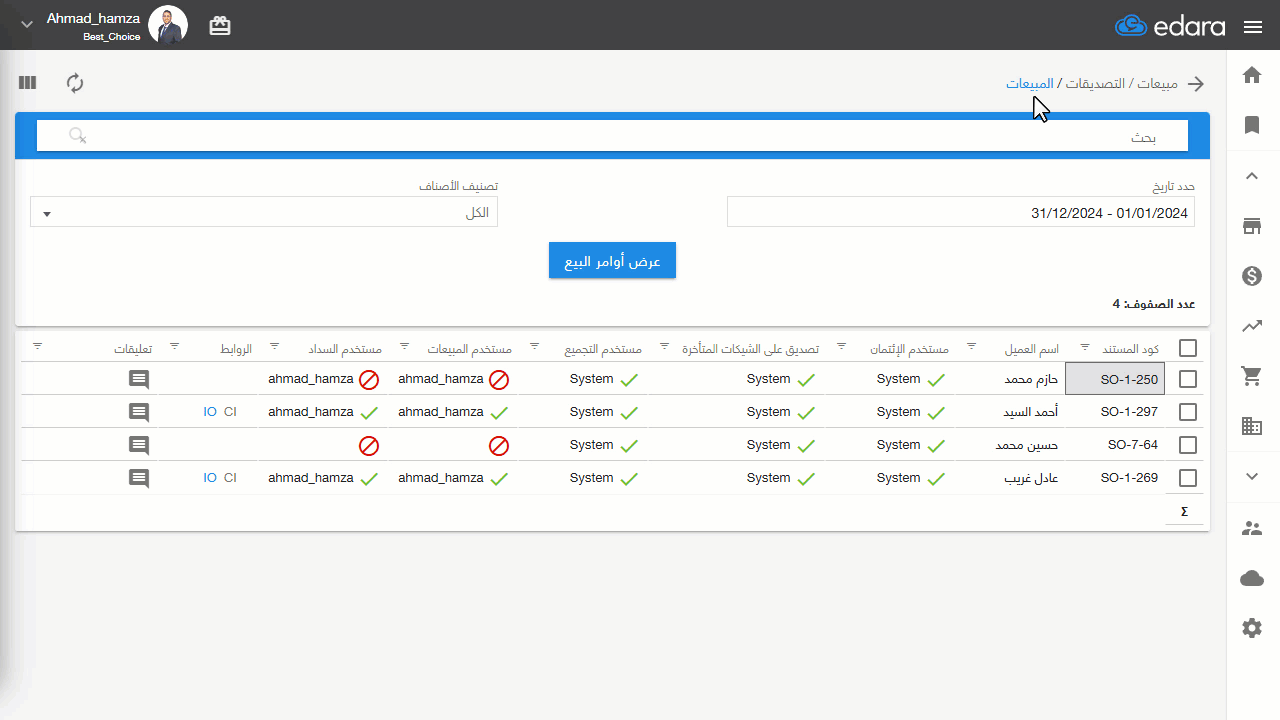Go to Home in the sidebar
This screenshot has height=720, width=1280.
point(1252,75)
